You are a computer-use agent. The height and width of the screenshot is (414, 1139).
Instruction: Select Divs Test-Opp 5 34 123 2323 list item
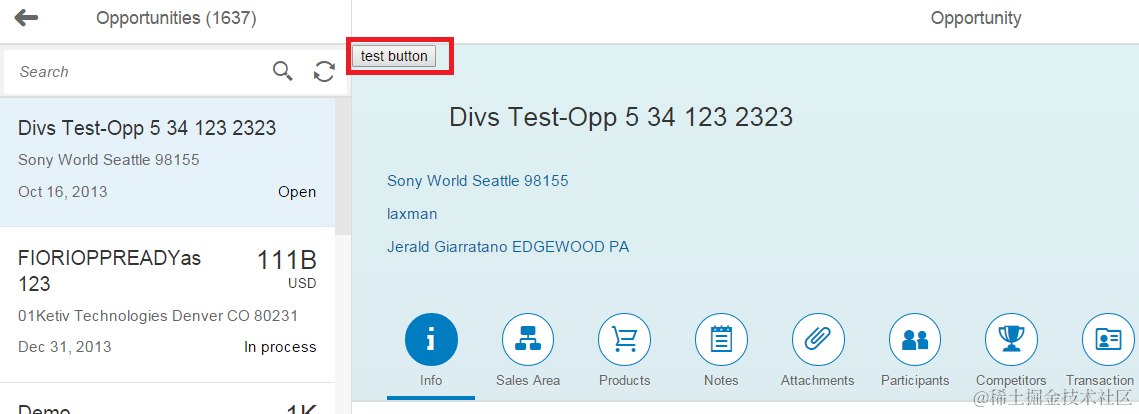(167, 161)
